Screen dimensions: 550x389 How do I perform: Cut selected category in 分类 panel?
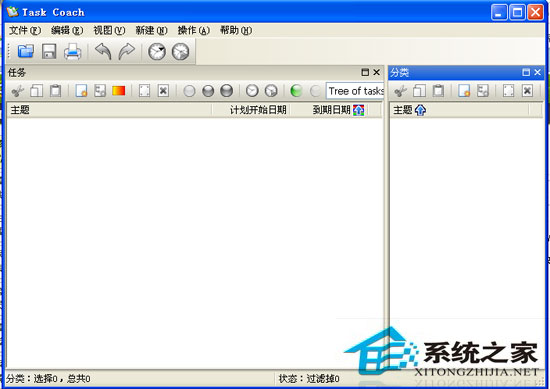(x=400, y=91)
